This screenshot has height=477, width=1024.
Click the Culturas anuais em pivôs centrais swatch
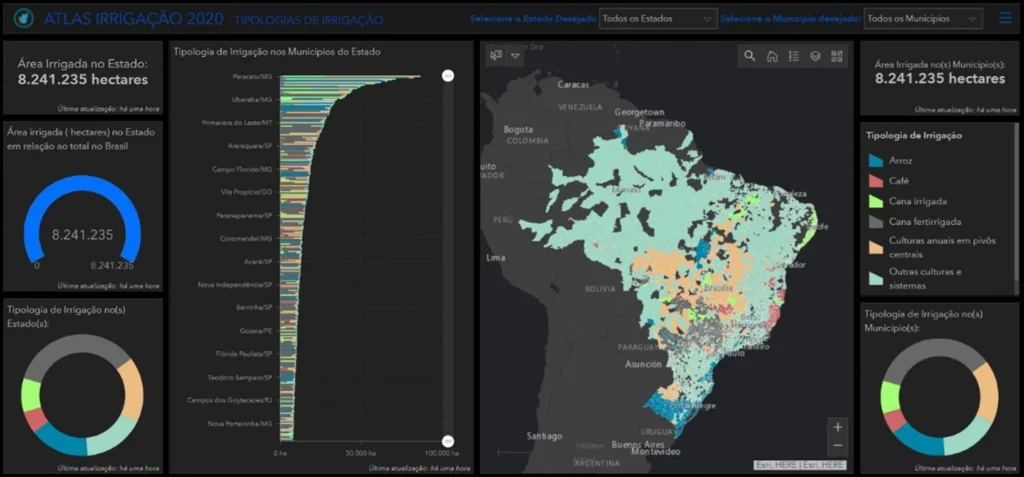876,247
